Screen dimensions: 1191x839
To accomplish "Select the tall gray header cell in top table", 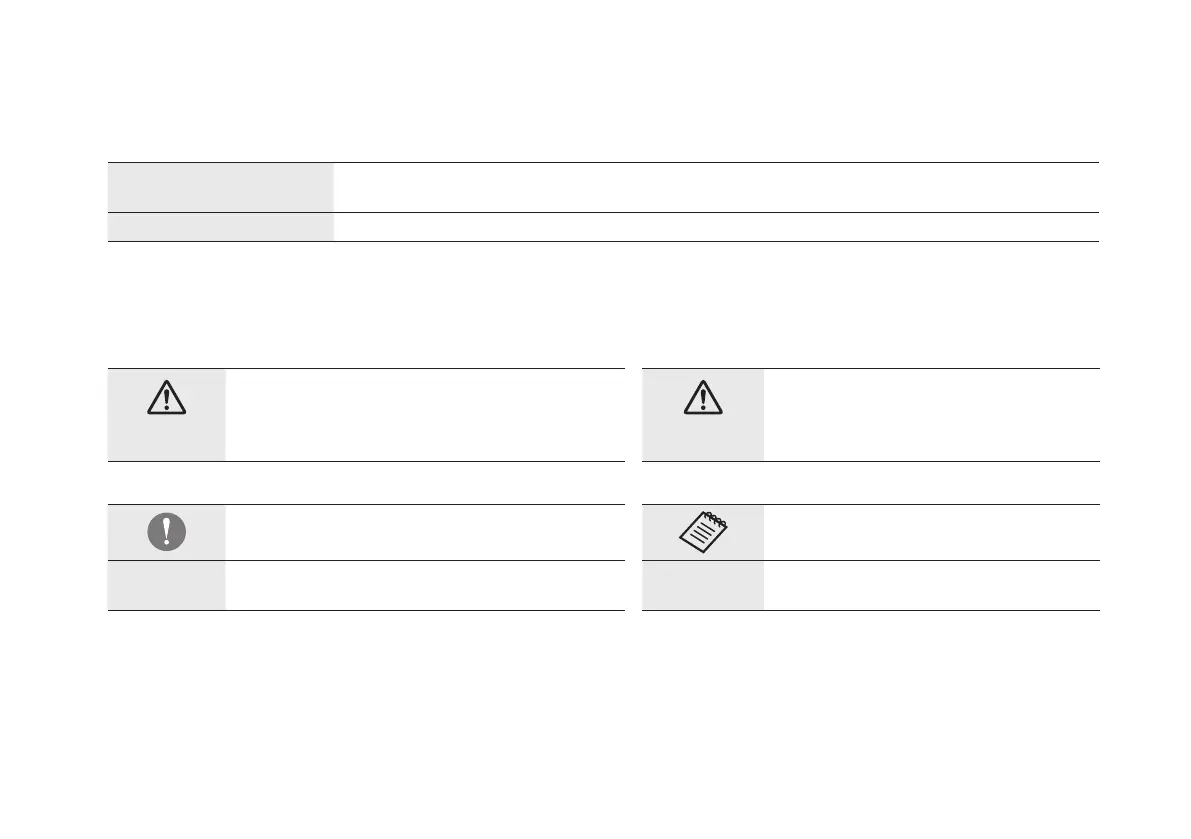I will coord(220,187).
